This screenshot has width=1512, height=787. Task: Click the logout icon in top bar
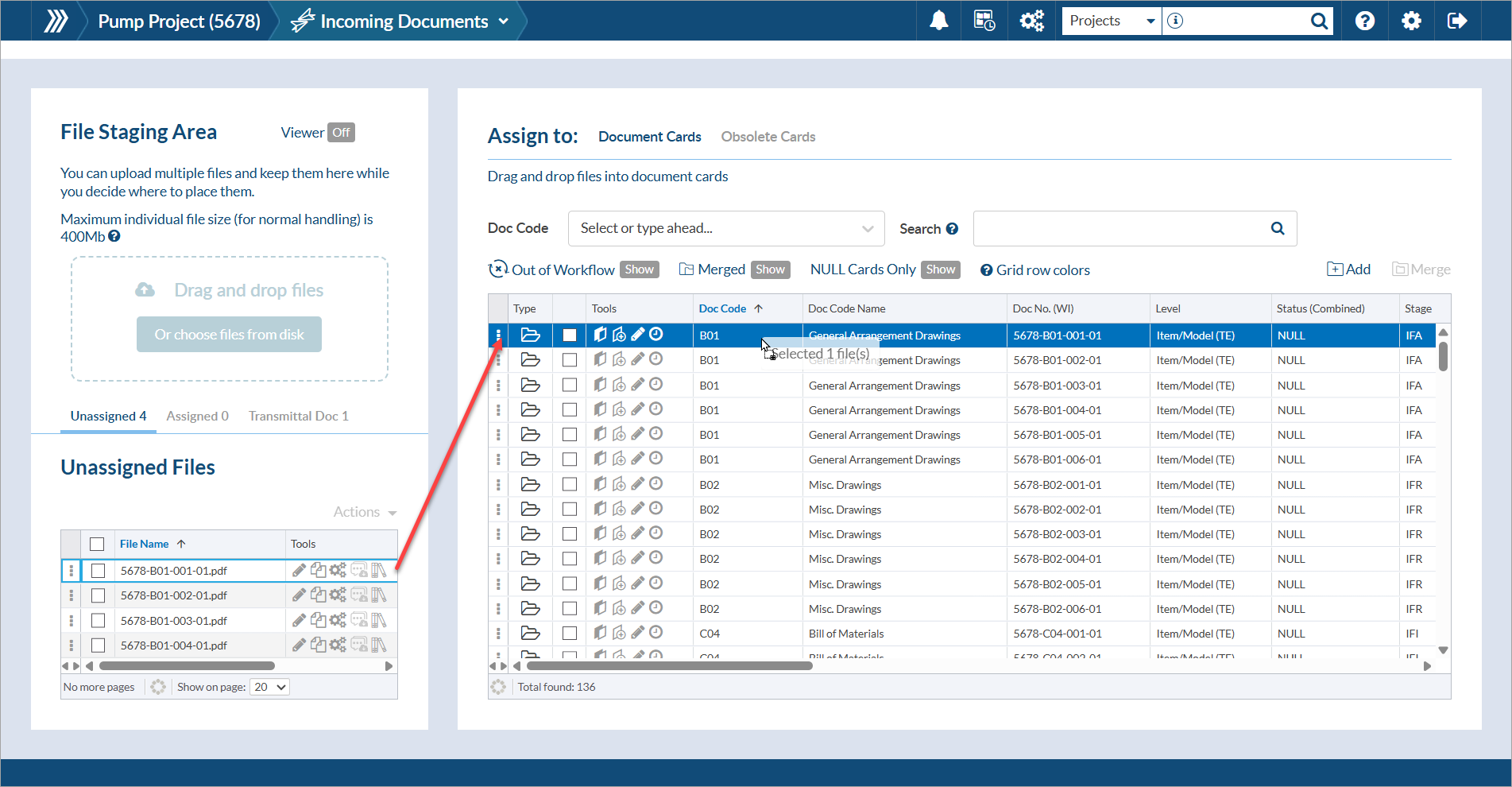point(1457,21)
